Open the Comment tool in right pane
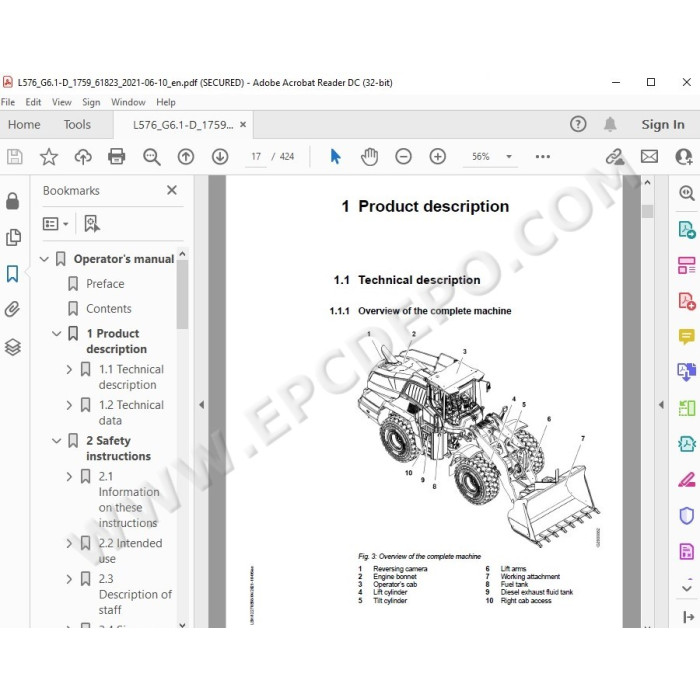700x700 pixels. (686, 336)
